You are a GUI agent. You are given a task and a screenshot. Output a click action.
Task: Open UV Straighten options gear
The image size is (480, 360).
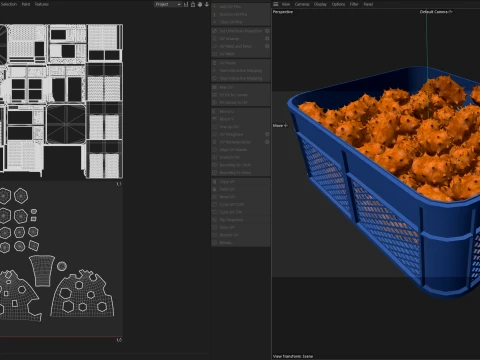click(x=267, y=134)
